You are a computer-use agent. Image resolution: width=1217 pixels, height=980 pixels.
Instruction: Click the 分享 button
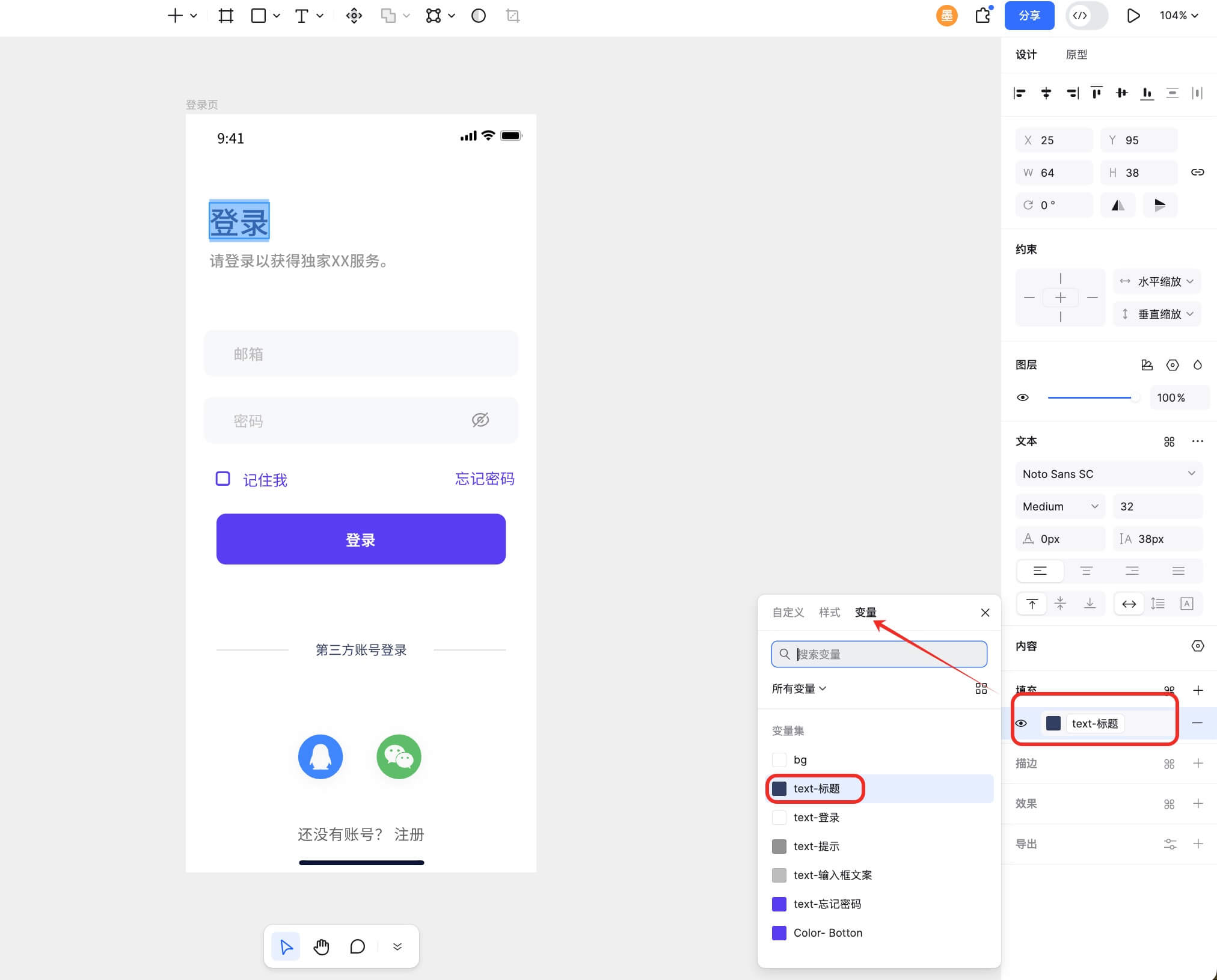tap(1029, 16)
